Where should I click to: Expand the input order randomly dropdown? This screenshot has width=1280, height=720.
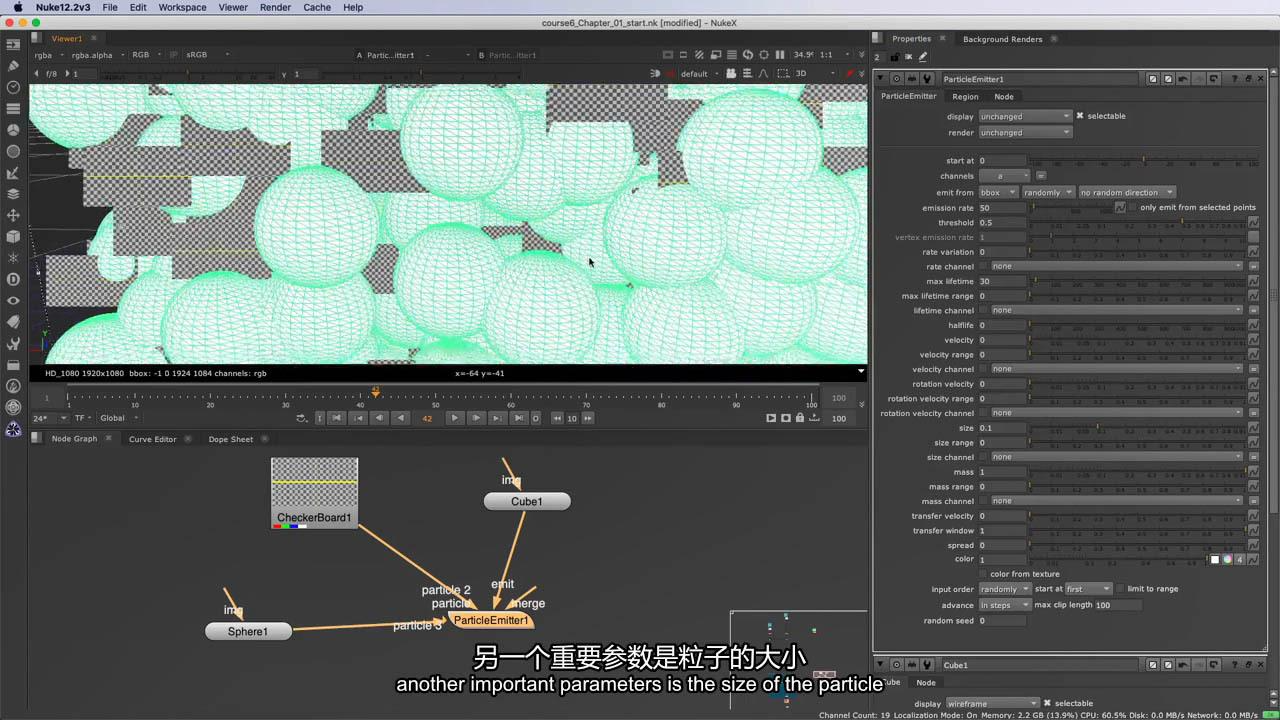tap(1004, 589)
